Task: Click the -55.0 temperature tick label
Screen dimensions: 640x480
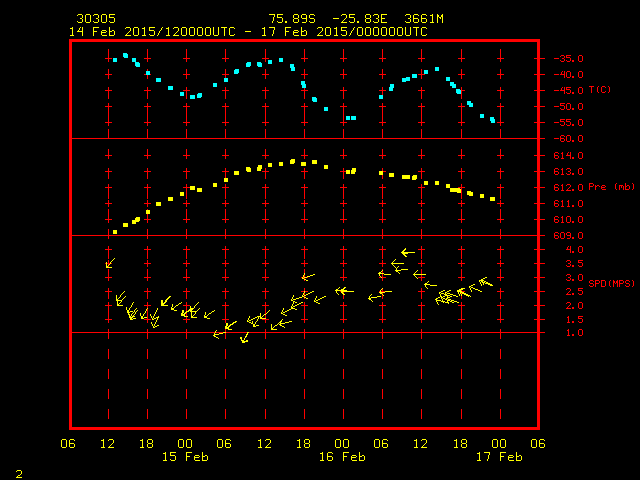Action: point(568,123)
